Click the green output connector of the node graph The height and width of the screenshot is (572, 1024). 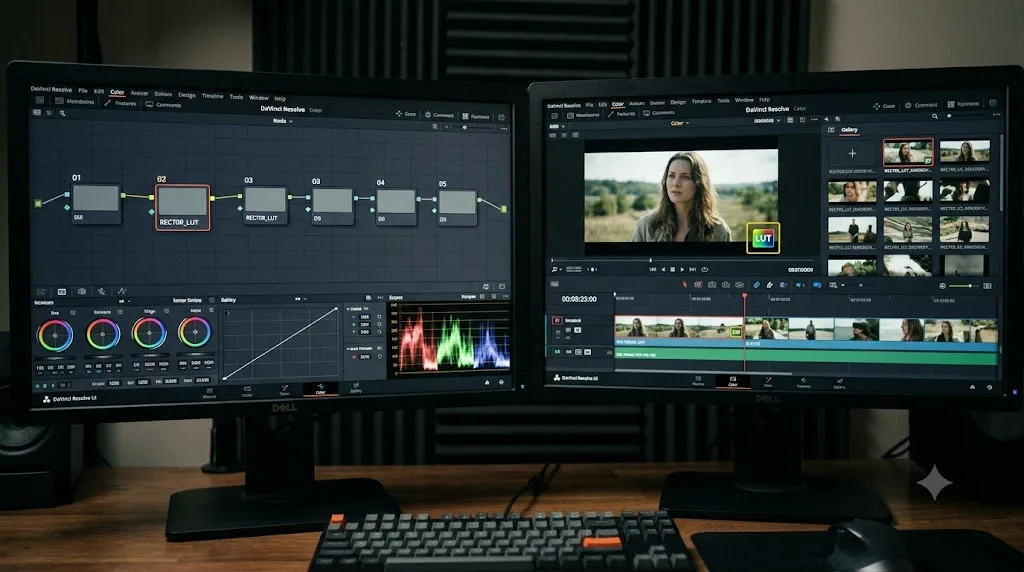point(504,208)
